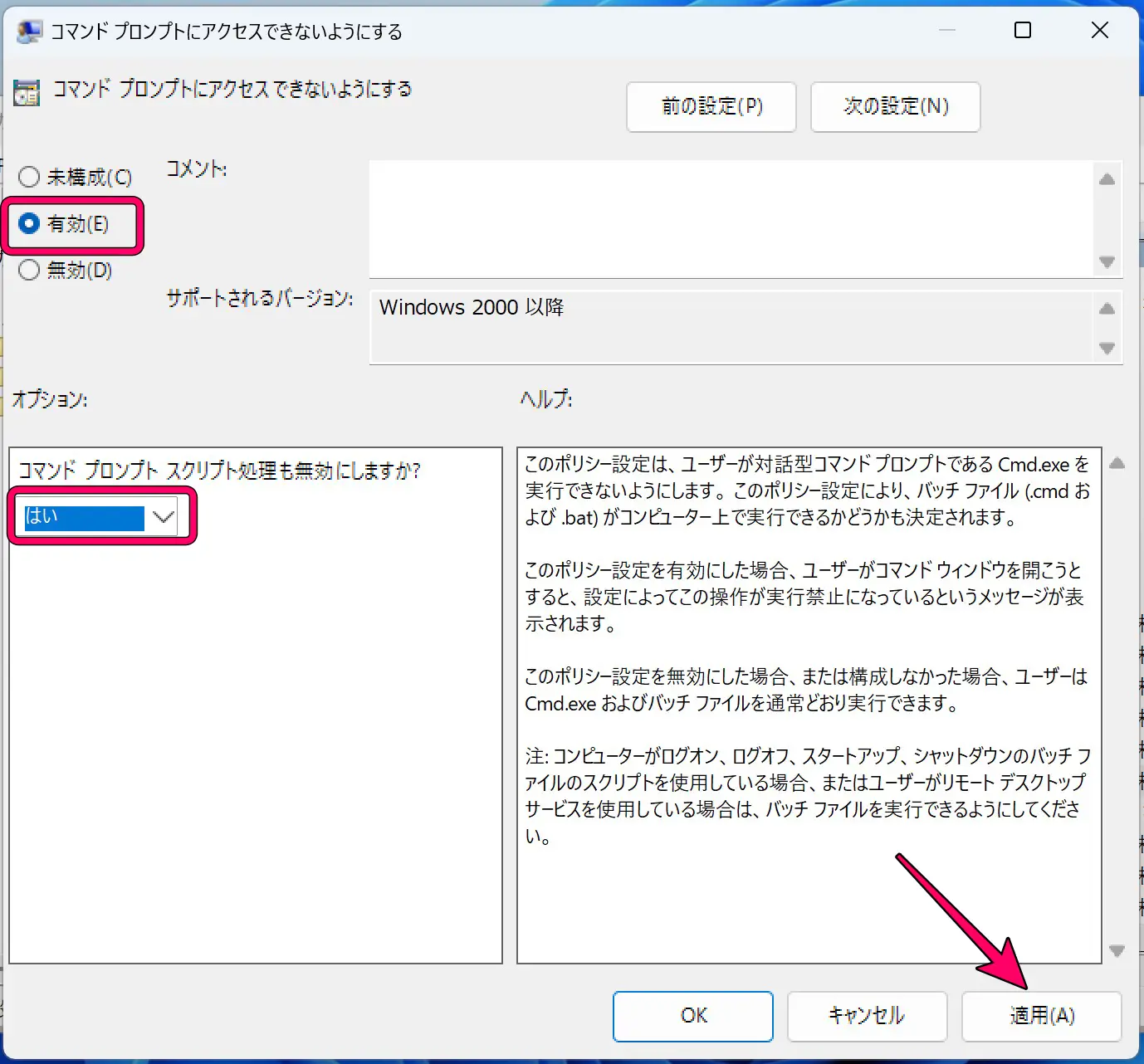This screenshot has width=1144, height=1064.
Task: Select the 無効(D) radio button
Action: point(65,270)
